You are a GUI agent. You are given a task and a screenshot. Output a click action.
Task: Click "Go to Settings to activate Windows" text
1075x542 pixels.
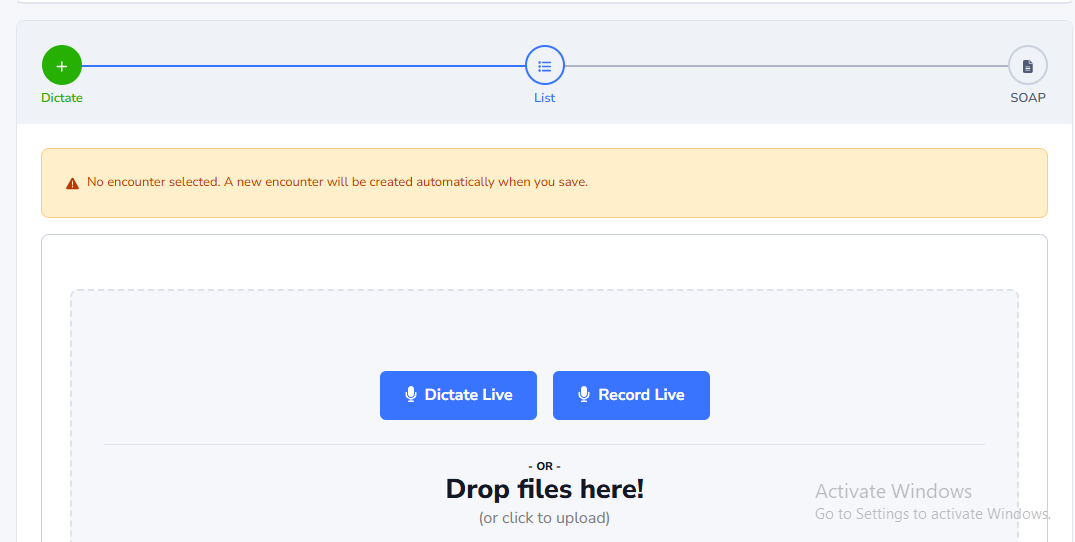(x=932, y=514)
